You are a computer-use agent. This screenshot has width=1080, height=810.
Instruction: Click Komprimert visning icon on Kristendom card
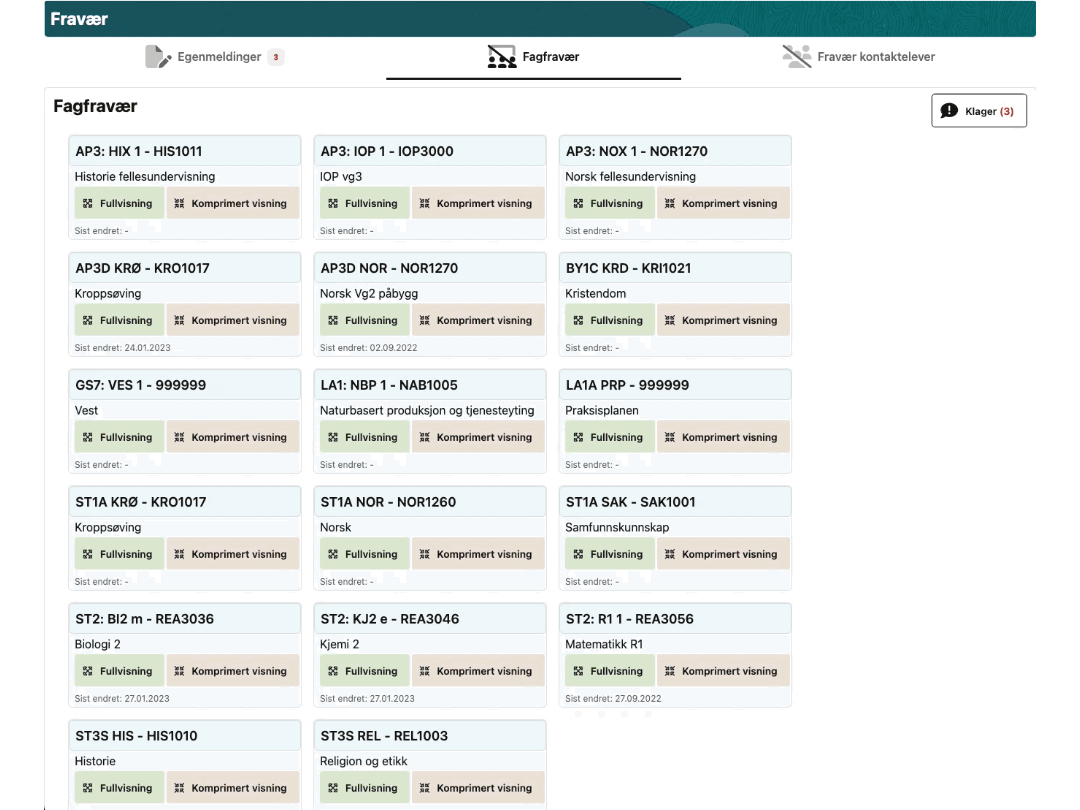(670, 321)
